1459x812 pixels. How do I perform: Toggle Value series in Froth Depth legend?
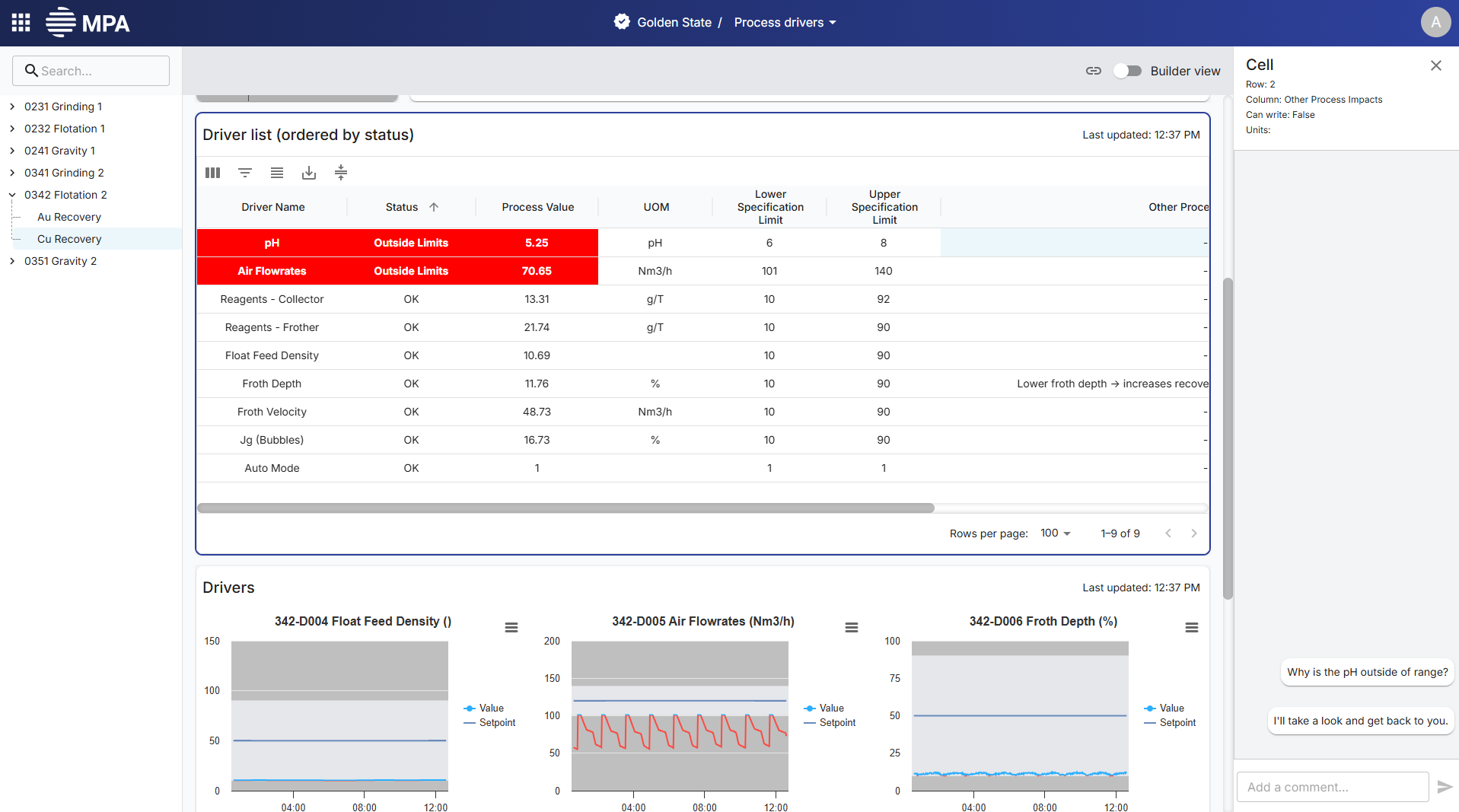[1164, 708]
